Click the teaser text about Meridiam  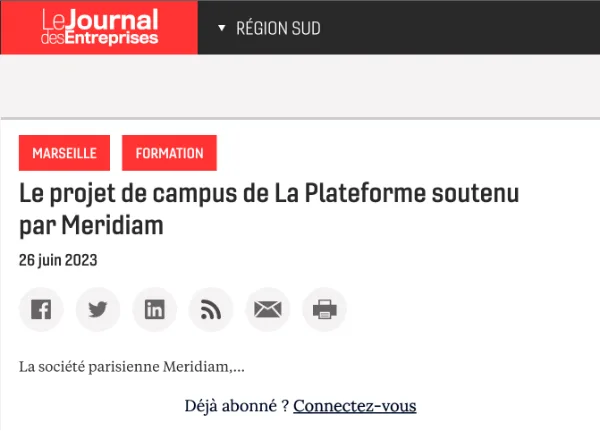132,367
